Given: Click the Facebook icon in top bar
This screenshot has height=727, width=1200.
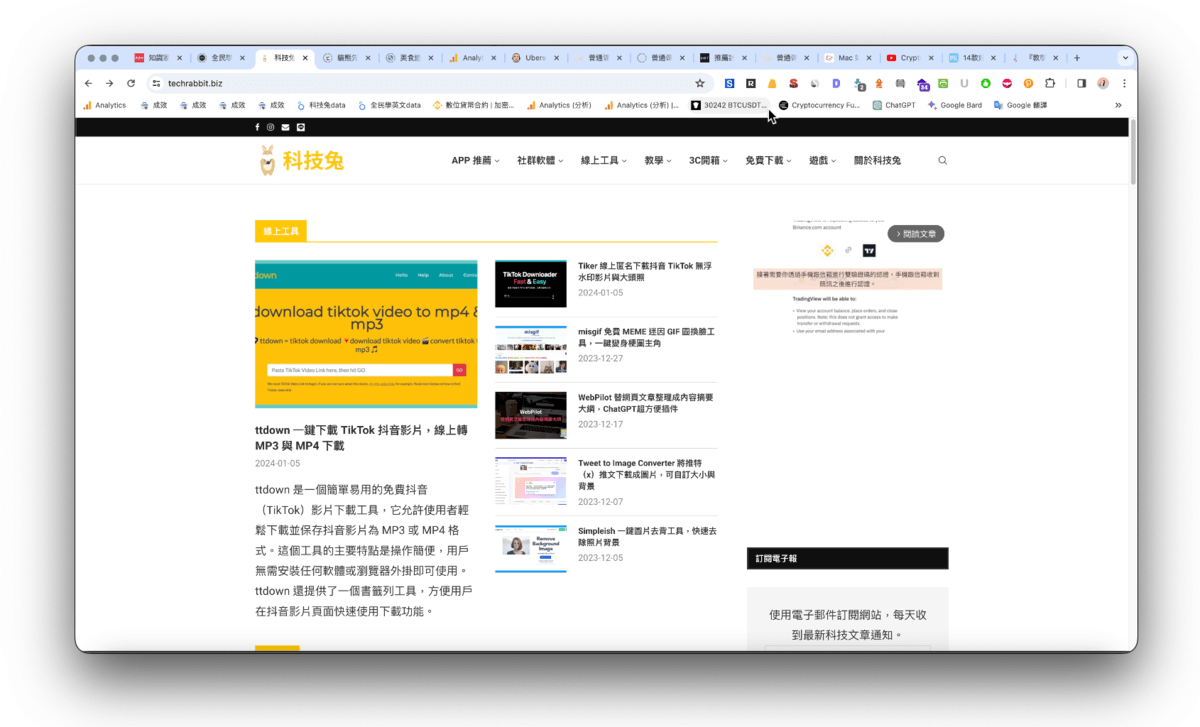Looking at the screenshot, I should (x=257, y=127).
